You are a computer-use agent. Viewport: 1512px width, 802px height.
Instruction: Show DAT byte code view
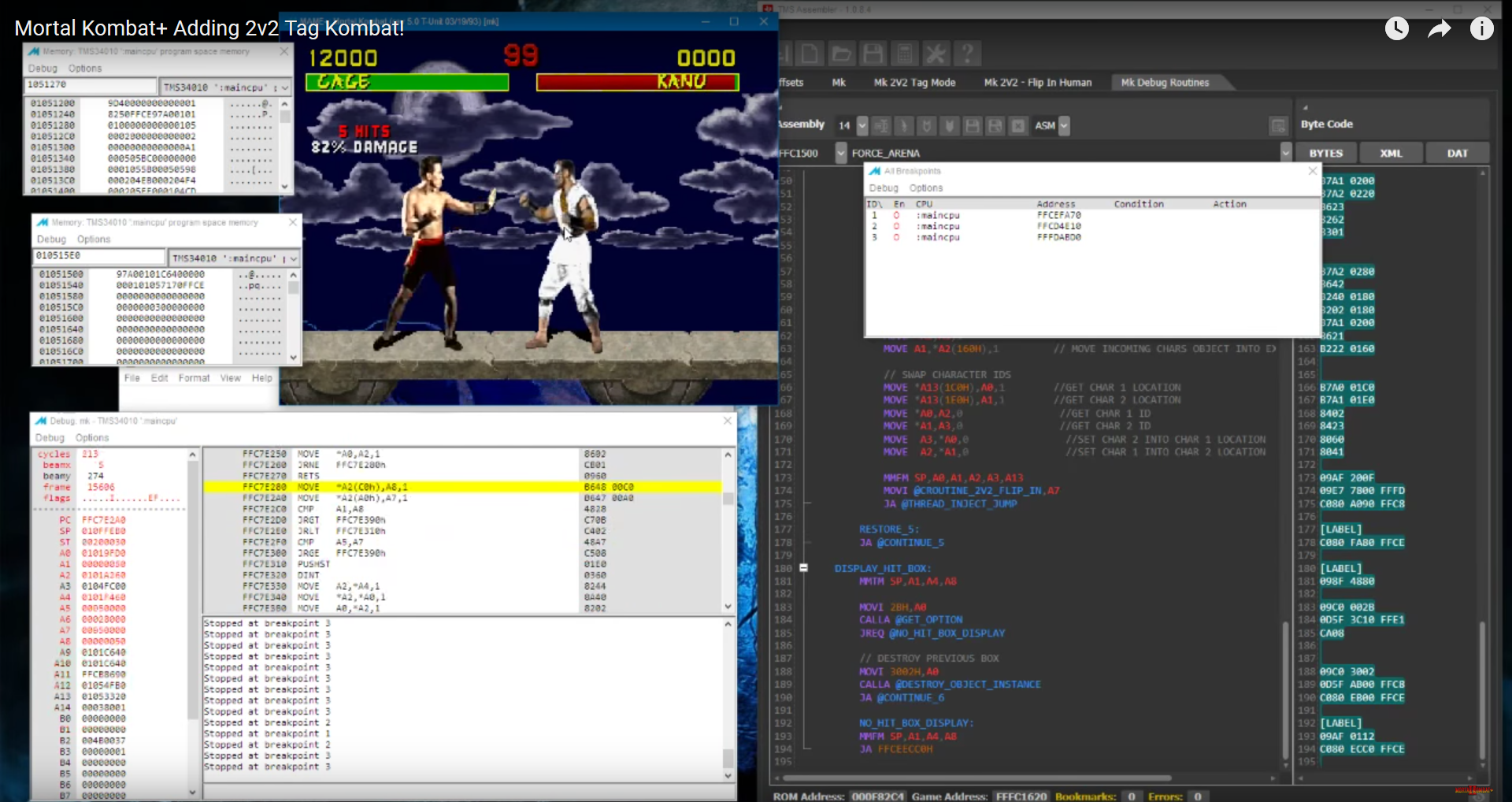(1457, 153)
